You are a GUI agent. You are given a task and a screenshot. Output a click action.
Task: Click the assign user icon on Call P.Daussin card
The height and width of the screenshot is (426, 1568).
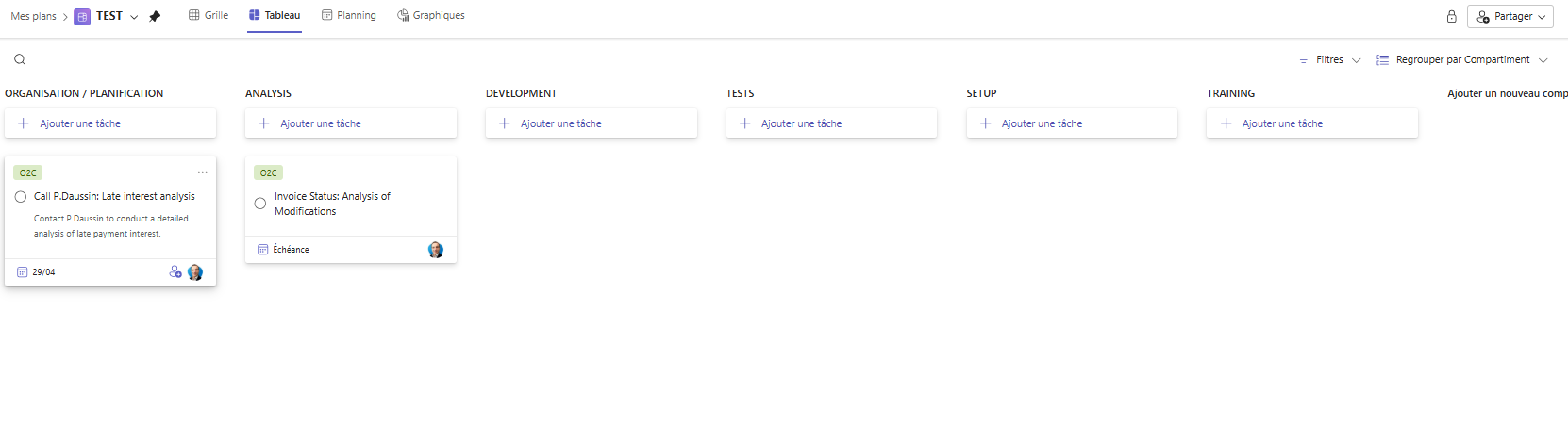[x=175, y=272]
